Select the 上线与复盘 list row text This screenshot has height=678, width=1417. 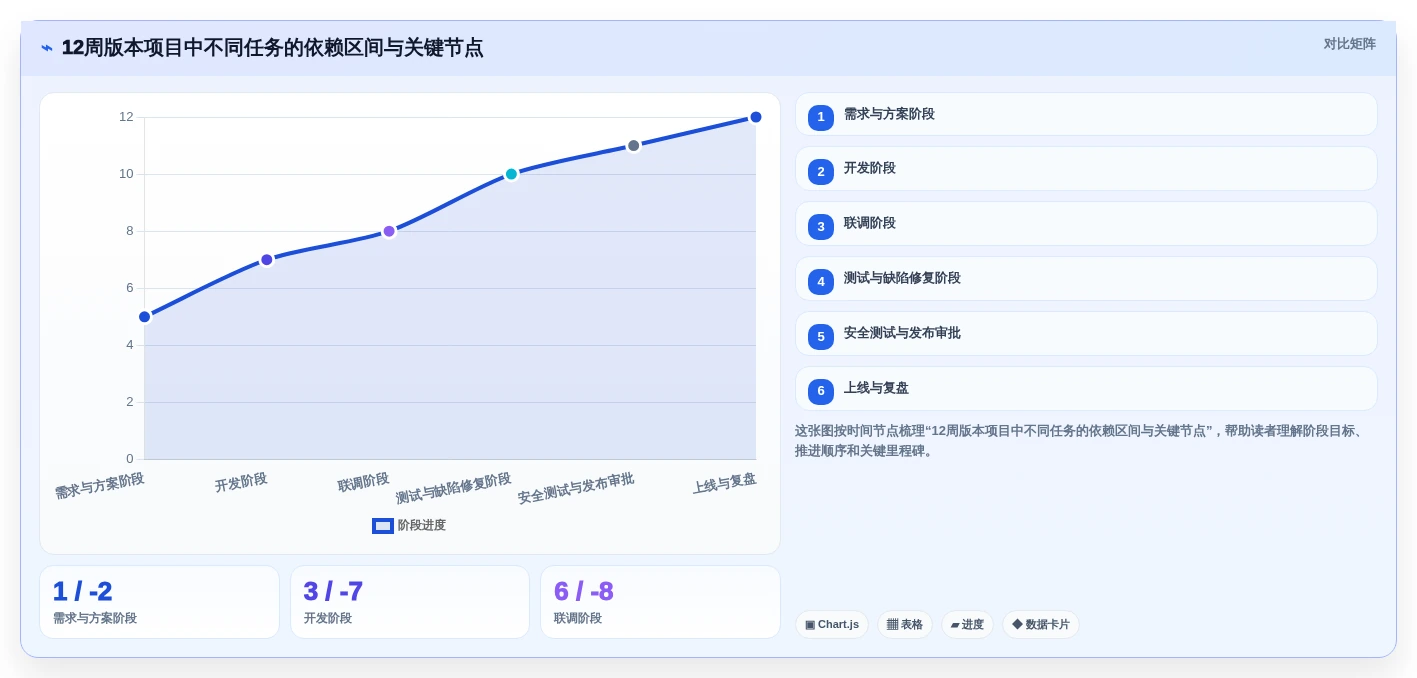[876, 388]
